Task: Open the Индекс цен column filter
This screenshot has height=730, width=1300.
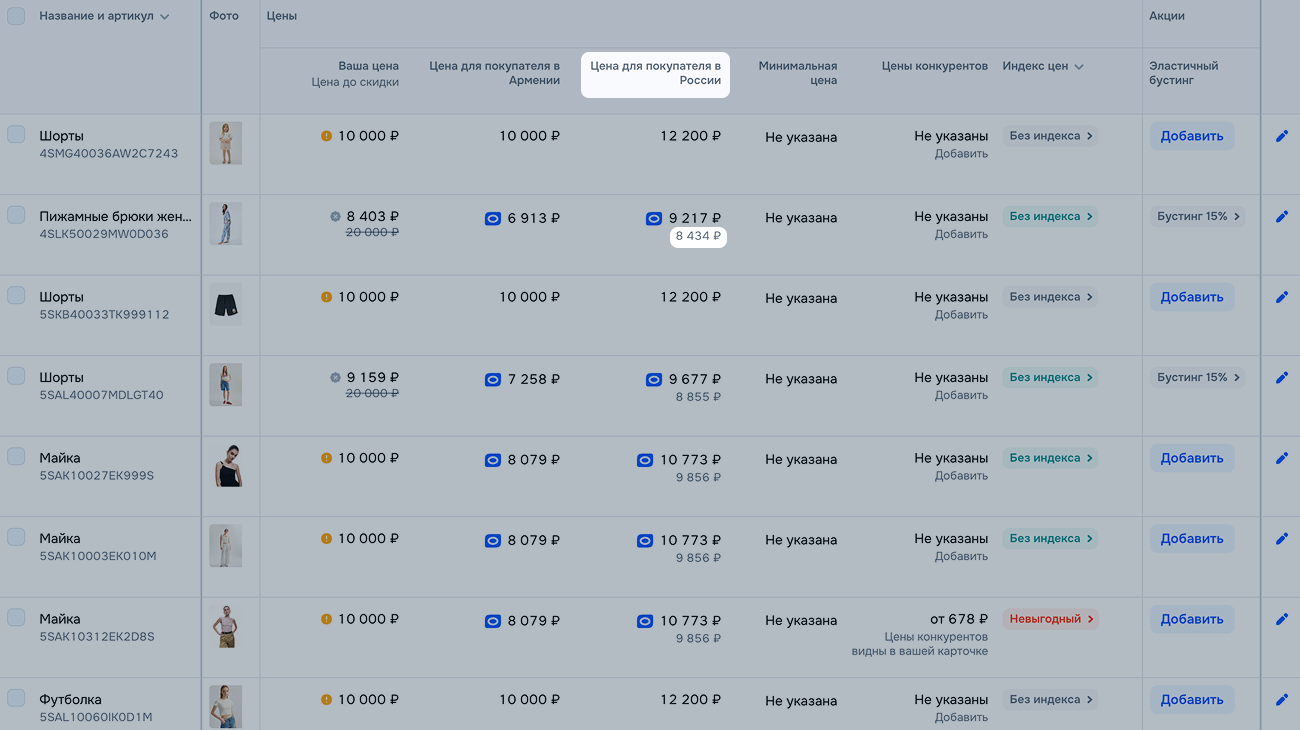Action: coord(1078,67)
